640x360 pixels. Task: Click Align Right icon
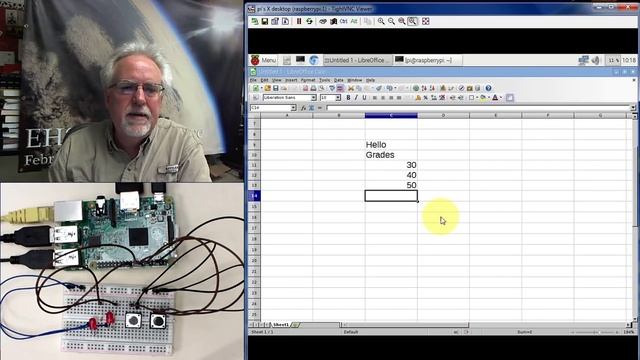click(x=391, y=98)
